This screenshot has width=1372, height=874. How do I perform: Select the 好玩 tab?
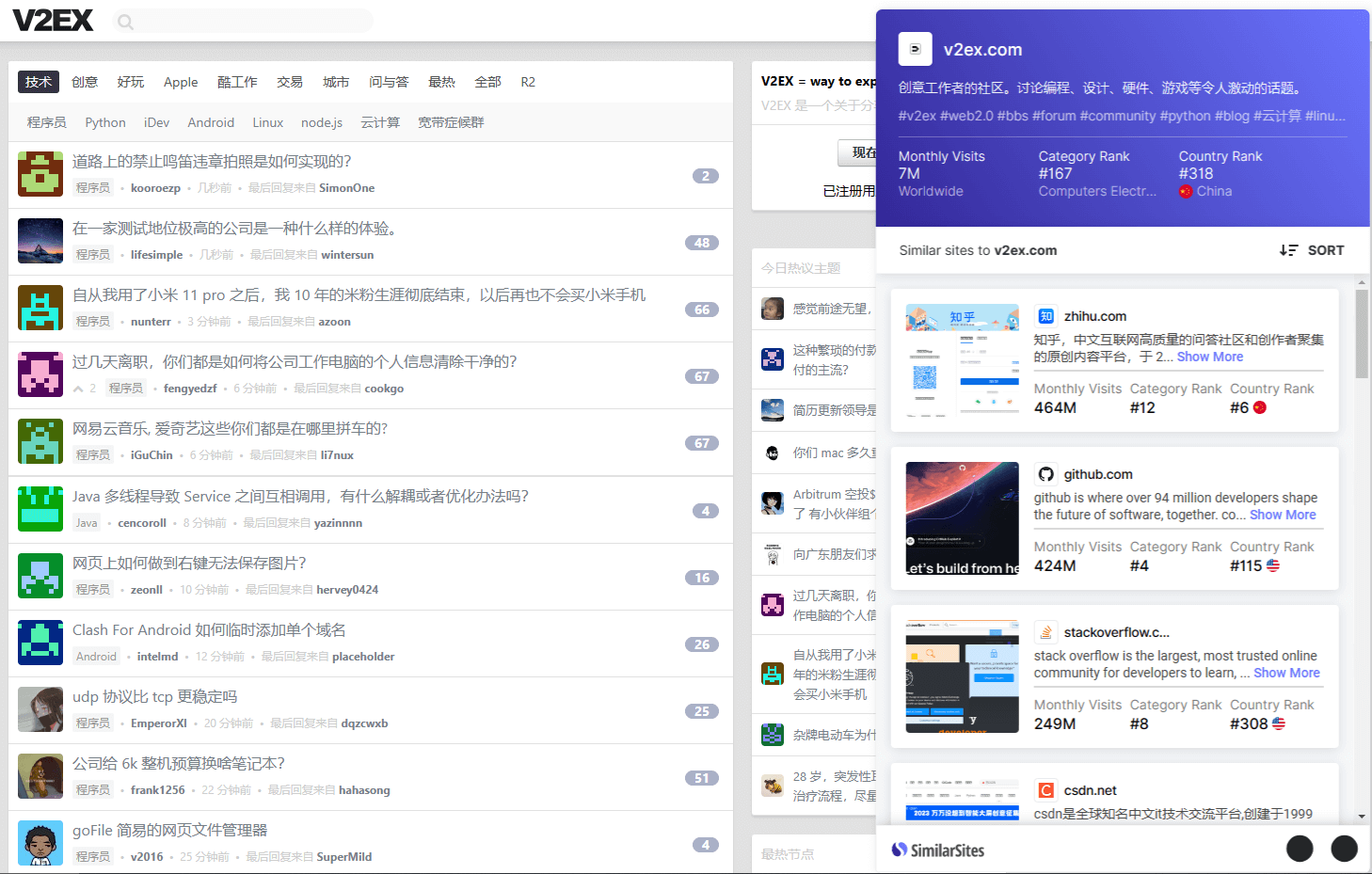(131, 82)
